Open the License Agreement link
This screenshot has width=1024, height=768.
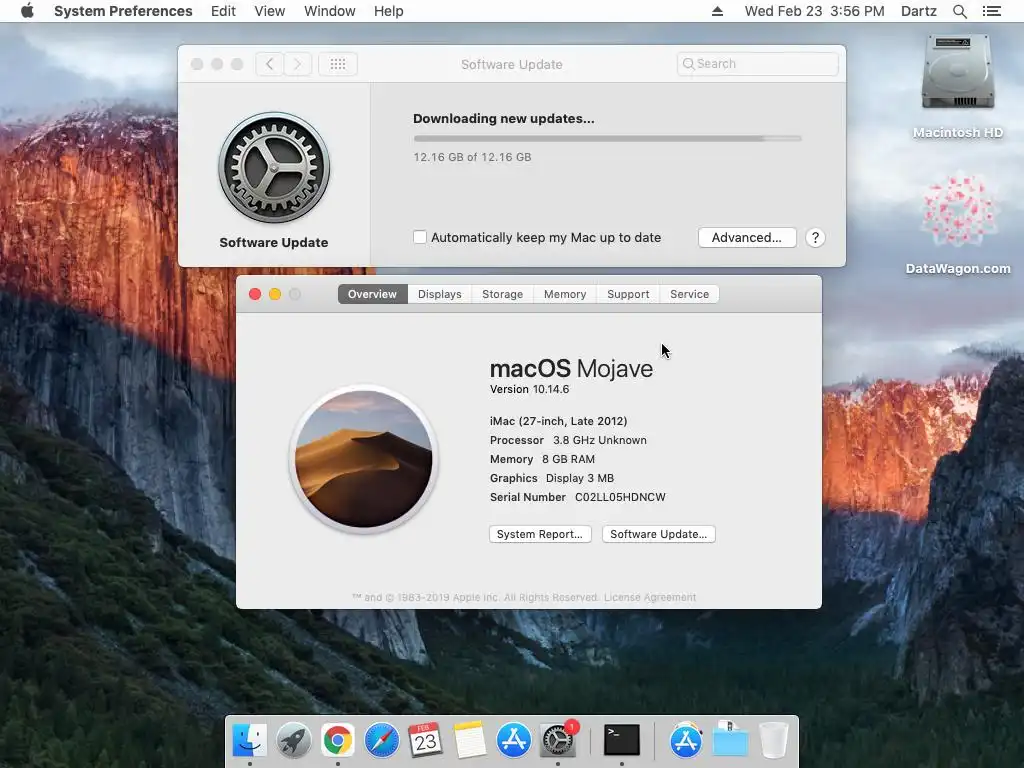click(x=650, y=598)
